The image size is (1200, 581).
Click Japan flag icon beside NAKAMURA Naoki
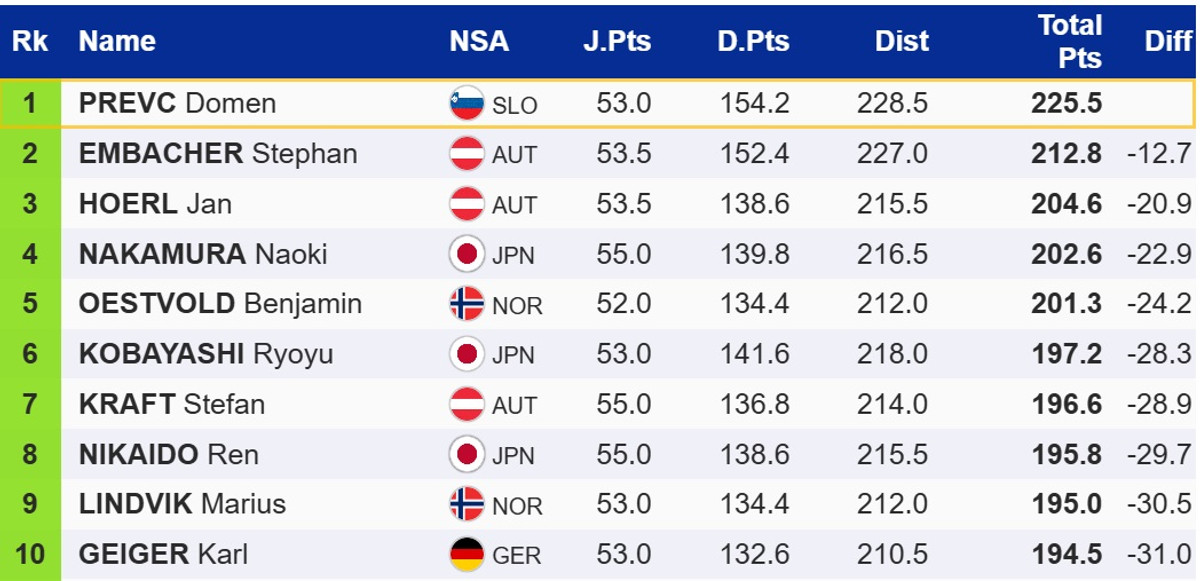click(x=467, y=254)
